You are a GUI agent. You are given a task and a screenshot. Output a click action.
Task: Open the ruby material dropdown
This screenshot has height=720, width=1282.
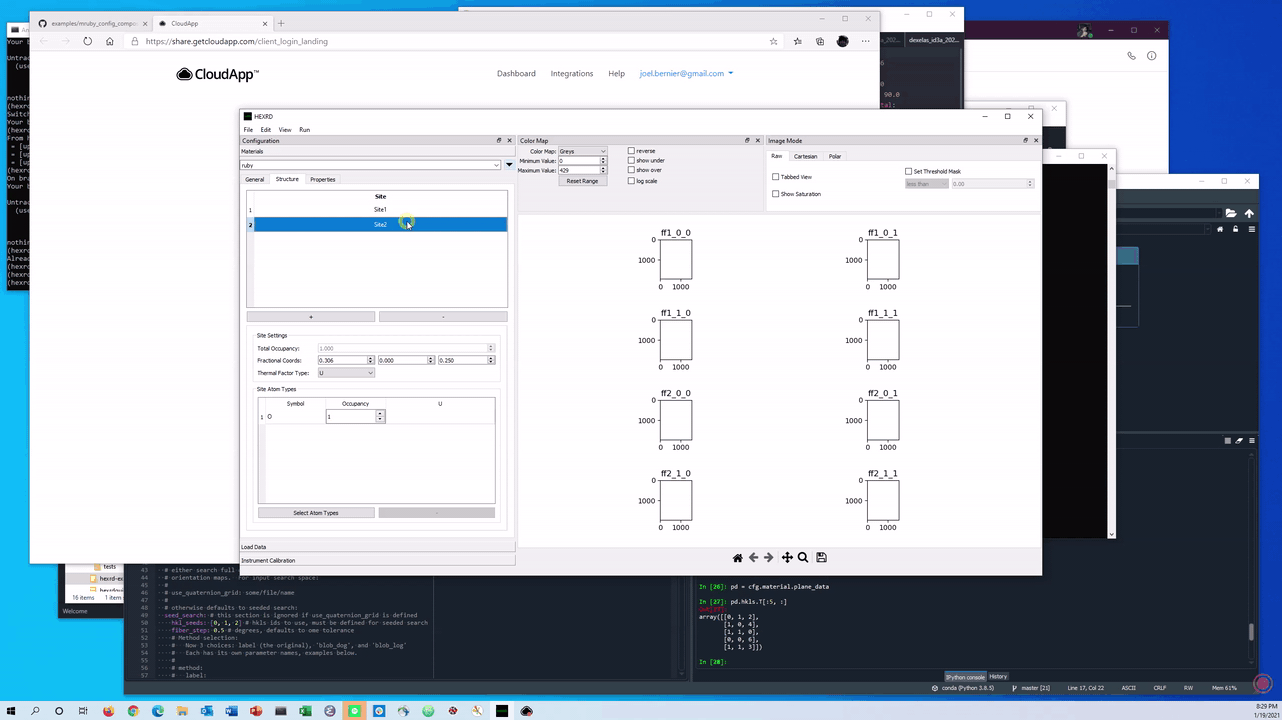tap(496, 164)
